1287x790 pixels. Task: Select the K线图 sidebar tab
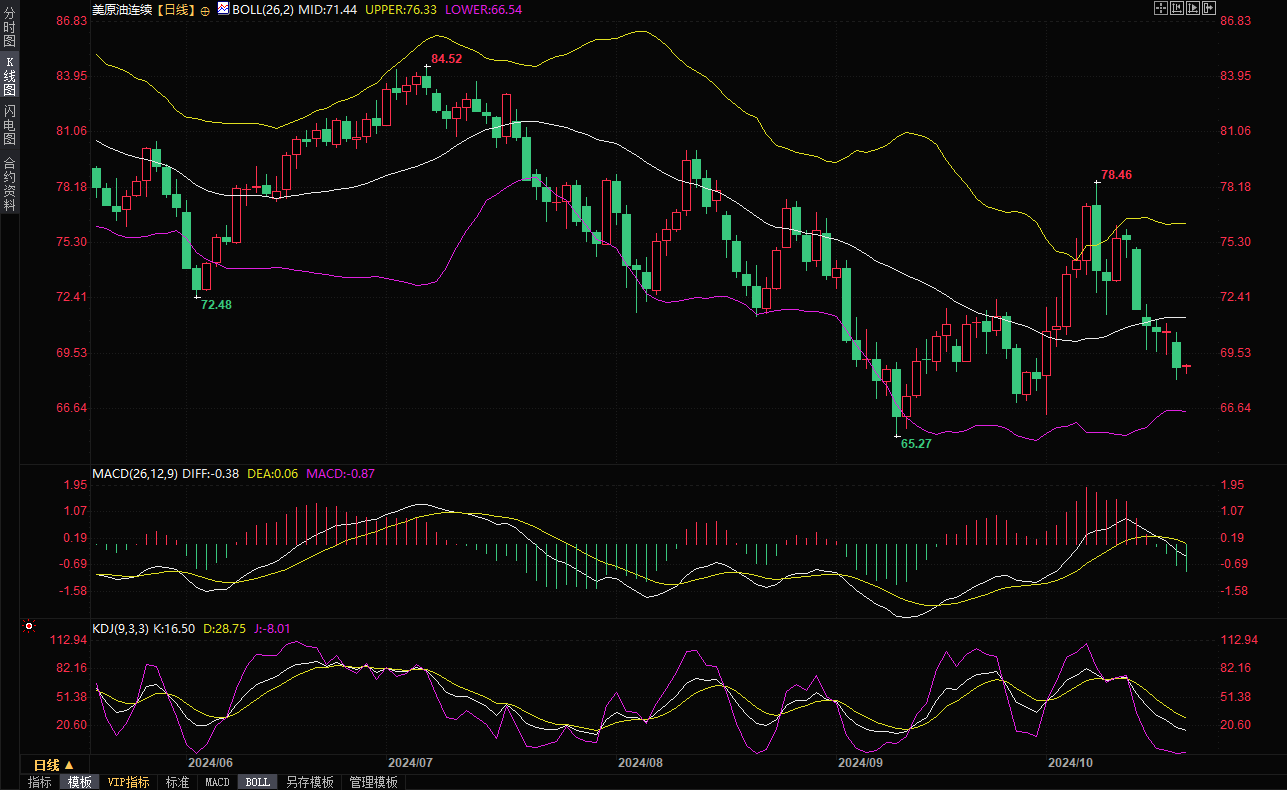(9, 76)
